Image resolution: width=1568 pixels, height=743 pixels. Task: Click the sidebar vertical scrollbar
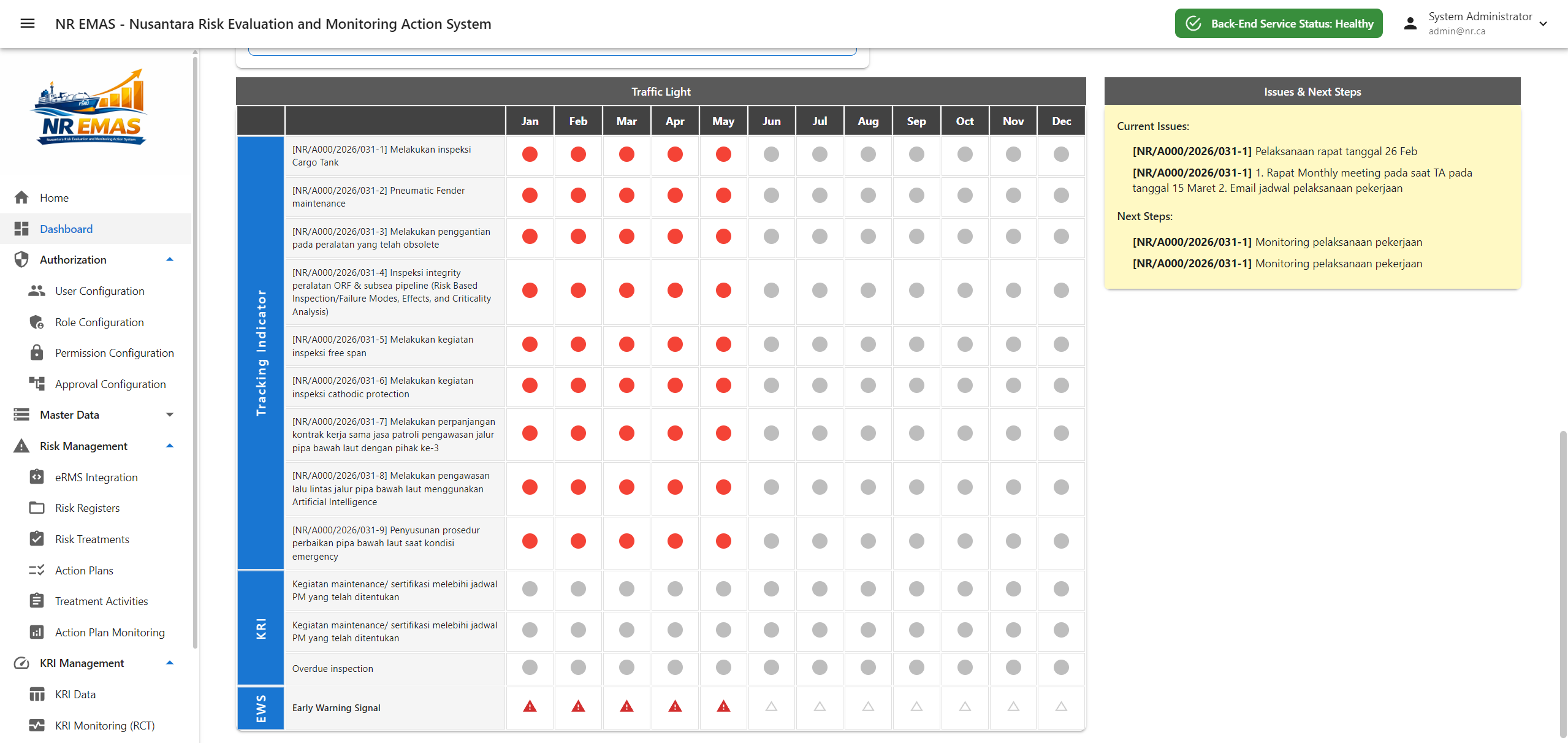(x=195, y=352)
